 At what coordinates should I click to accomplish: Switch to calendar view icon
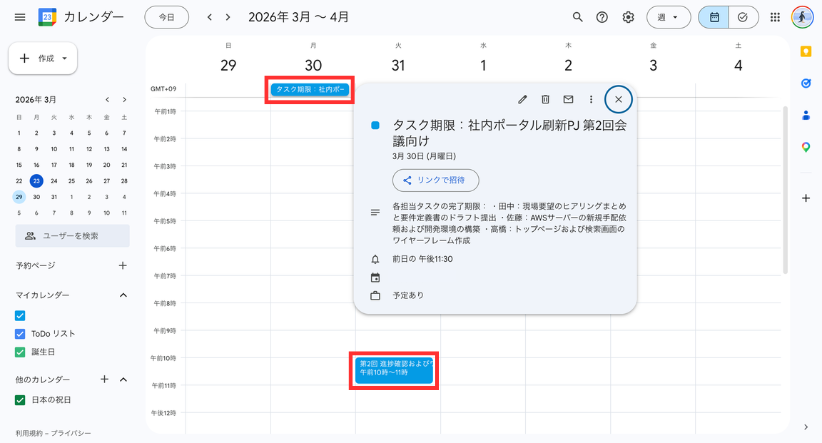[x=714, y=17]
